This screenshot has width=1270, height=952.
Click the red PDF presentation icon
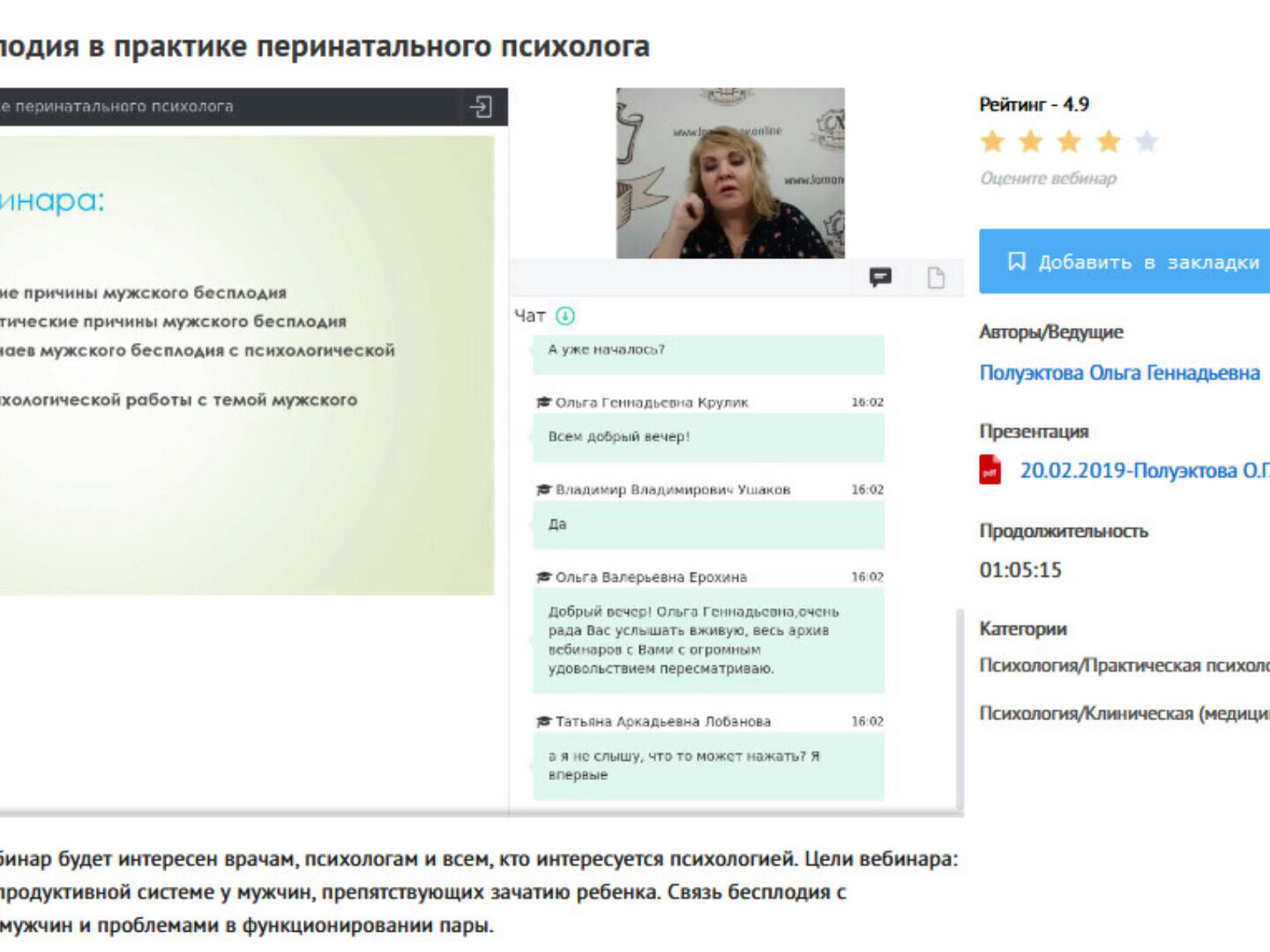[990, 470]
